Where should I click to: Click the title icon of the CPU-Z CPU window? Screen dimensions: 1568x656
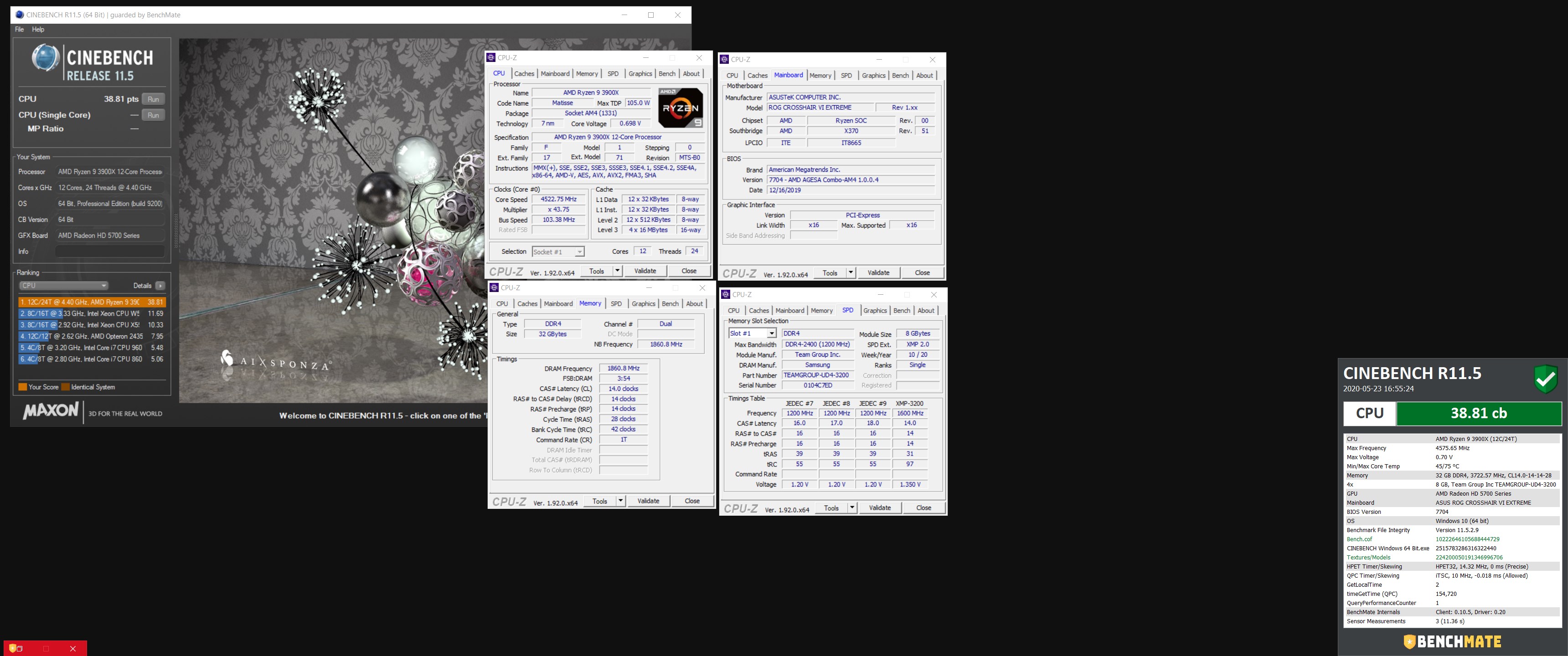click(491, 58)
